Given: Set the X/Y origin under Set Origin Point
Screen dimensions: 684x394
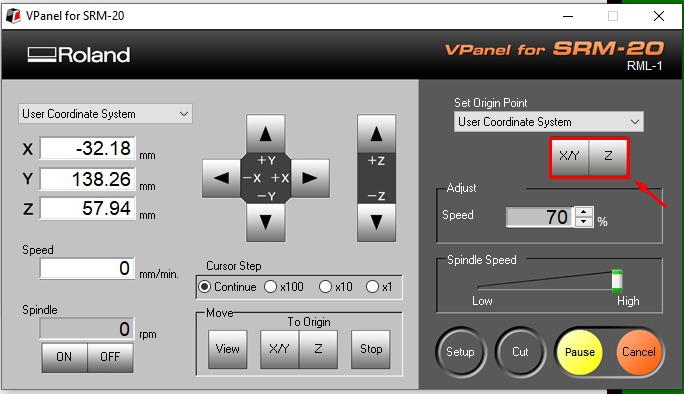Looking at the screenshot, I should (x=569, y=156).
